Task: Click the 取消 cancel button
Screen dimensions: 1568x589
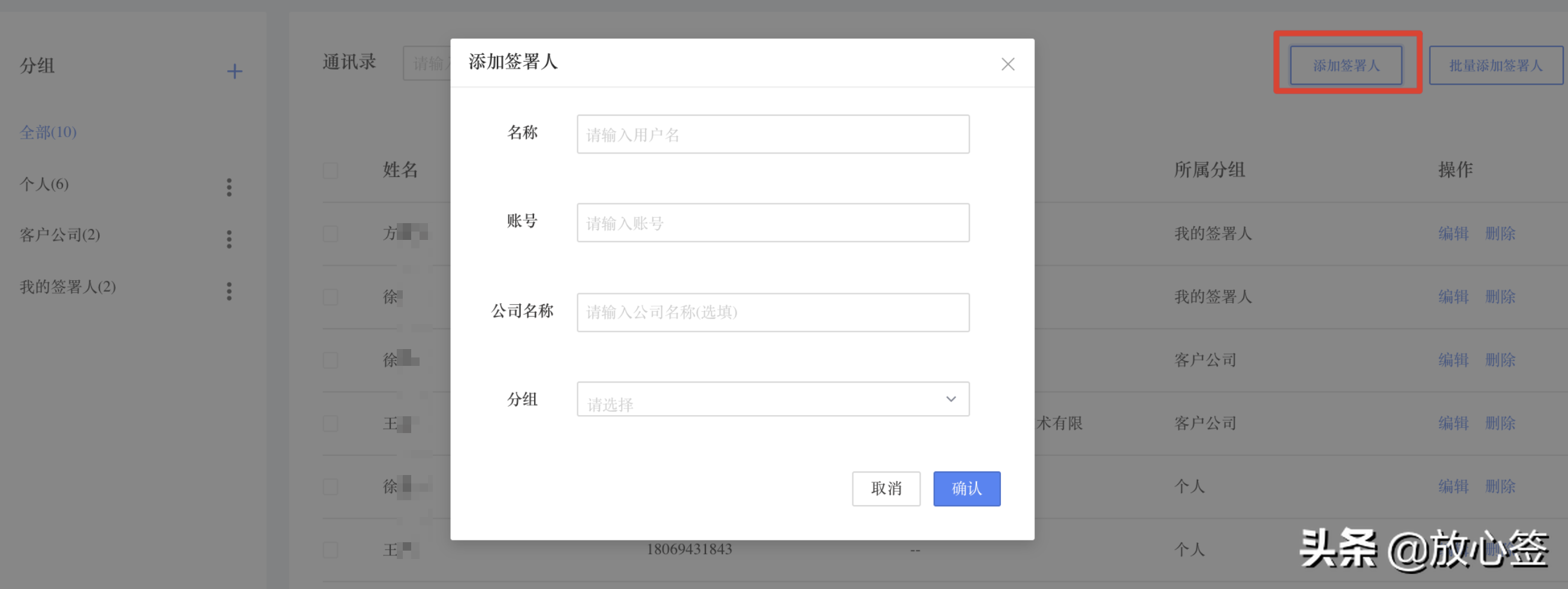Action: coord(886,488)
